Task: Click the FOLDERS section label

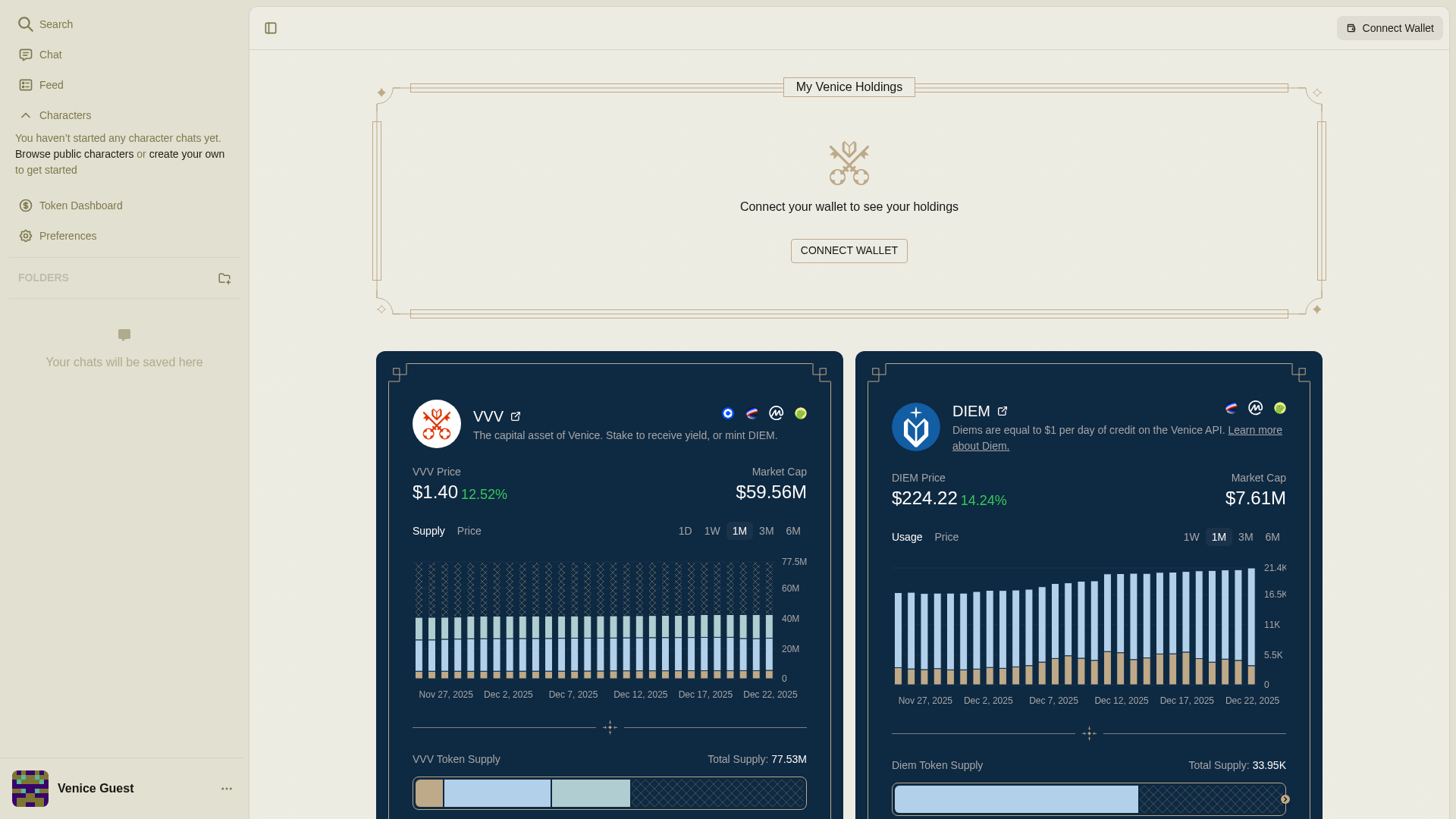Action: point(43,278)
